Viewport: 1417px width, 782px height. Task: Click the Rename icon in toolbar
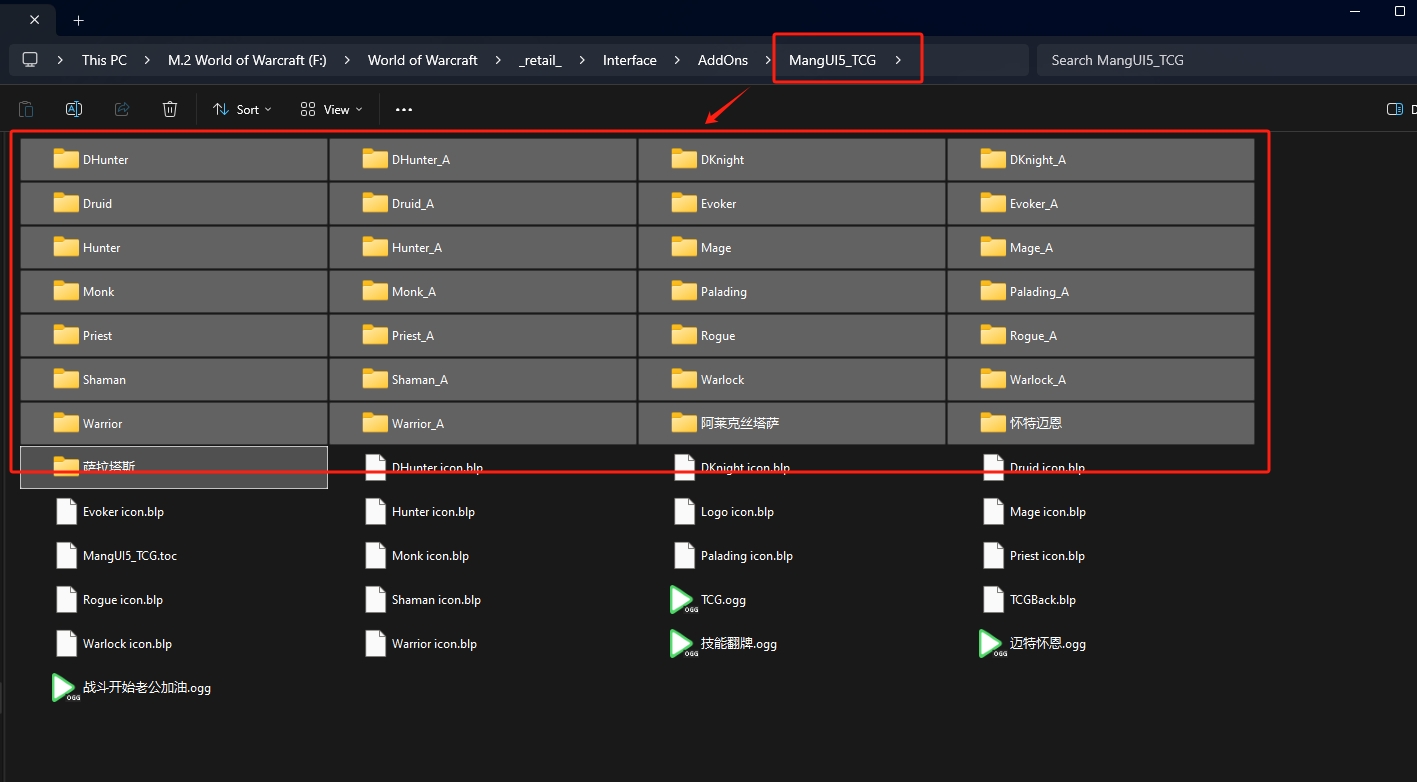pos(74,109)
